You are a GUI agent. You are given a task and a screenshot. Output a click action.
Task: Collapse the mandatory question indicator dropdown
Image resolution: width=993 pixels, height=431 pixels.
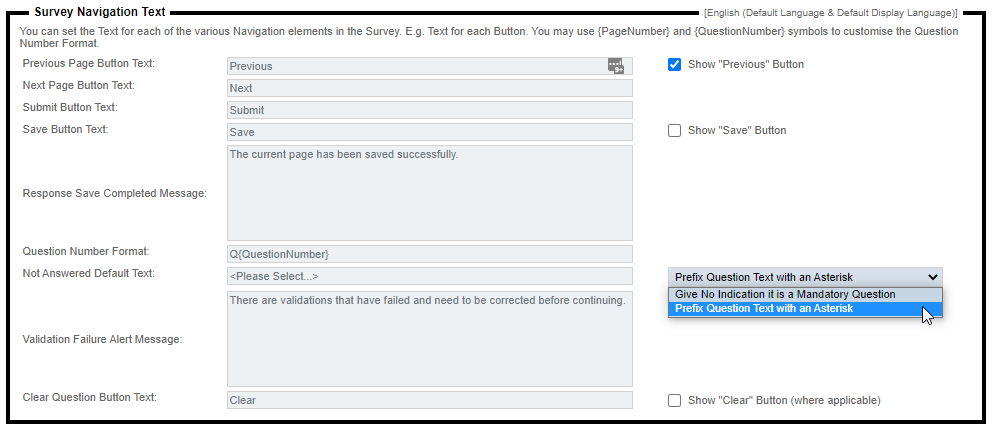coord(805,277)
